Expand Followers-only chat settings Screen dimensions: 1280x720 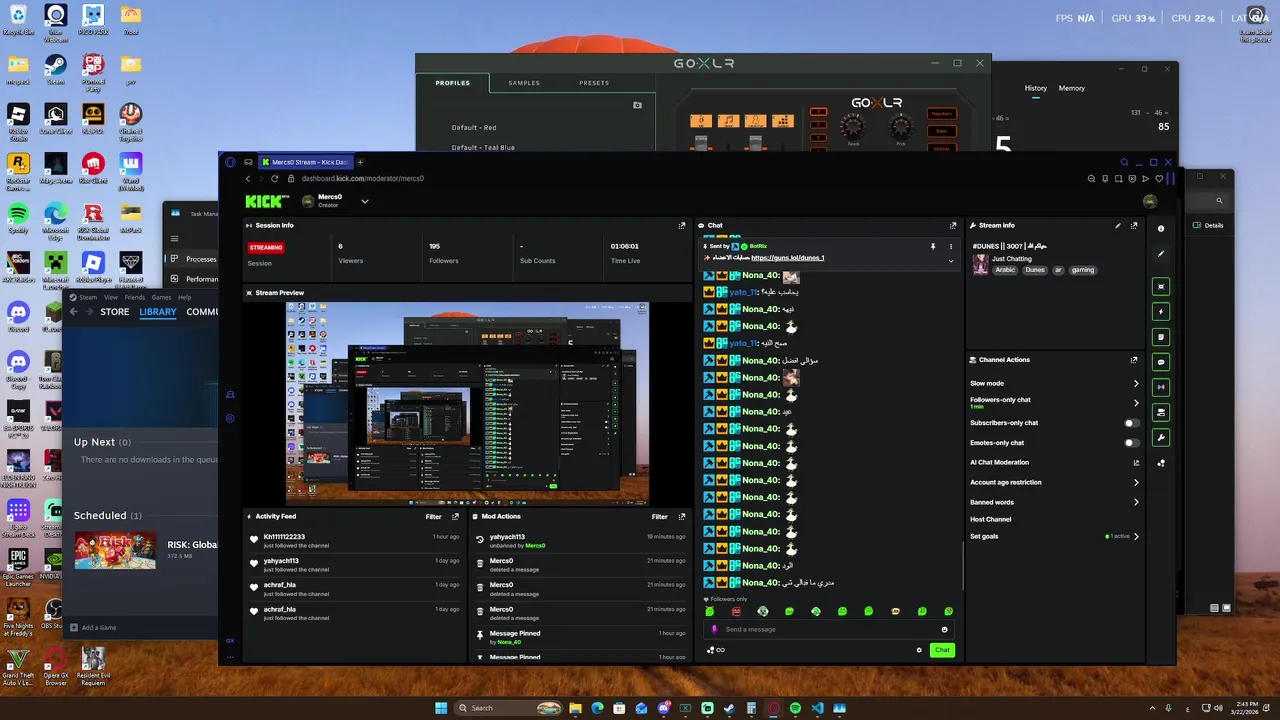tap(1136, 403)
